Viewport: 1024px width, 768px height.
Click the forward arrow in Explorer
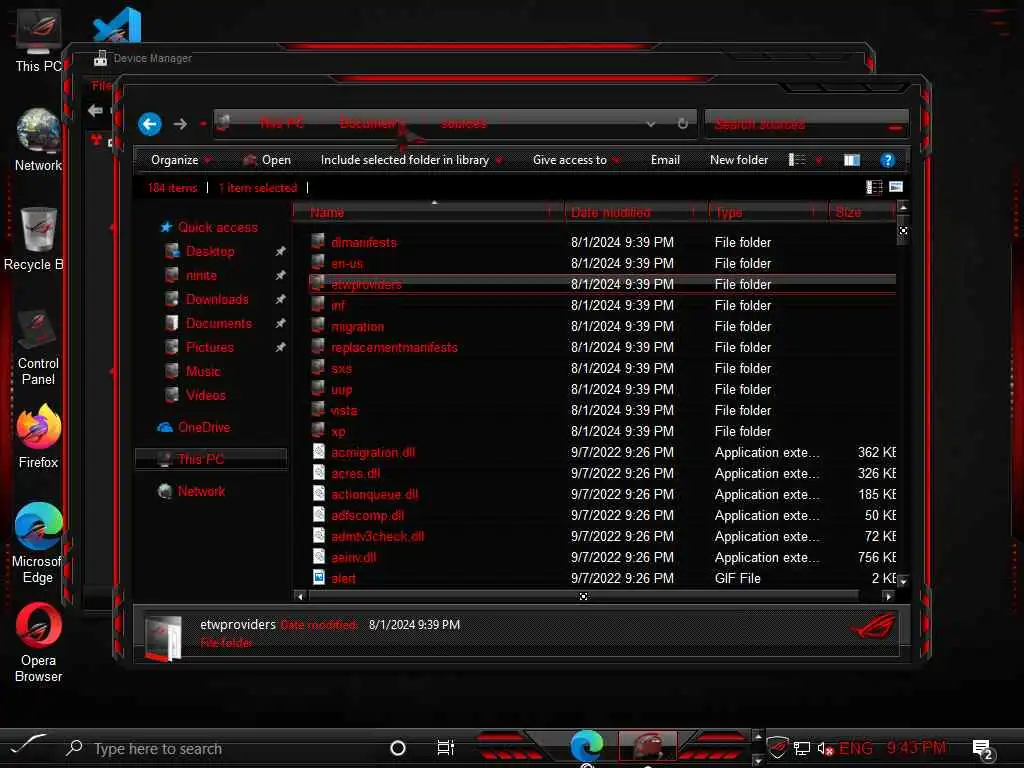(180, 124)
